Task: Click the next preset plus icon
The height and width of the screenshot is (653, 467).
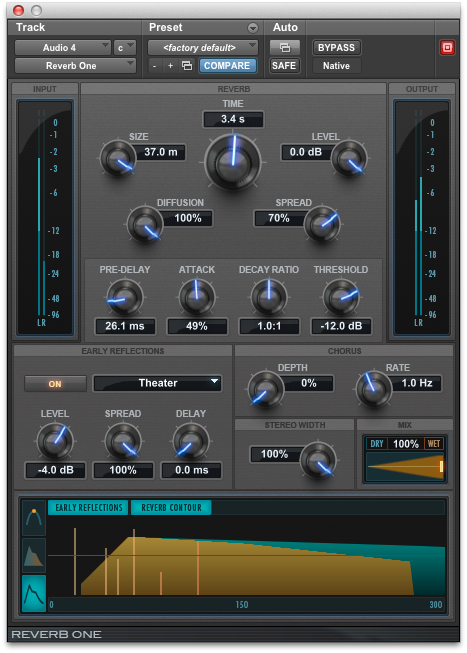Action: 170,65
